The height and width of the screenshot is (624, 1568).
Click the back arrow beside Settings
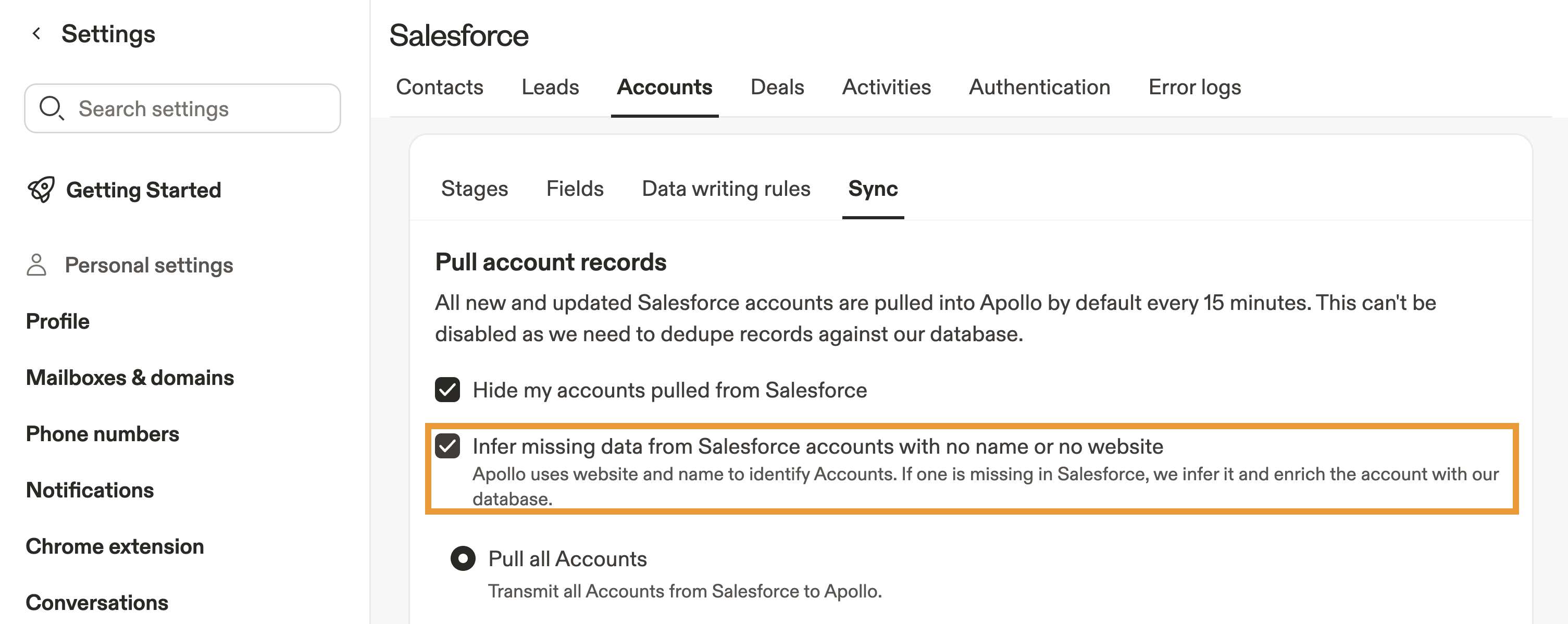click(36, 34)
